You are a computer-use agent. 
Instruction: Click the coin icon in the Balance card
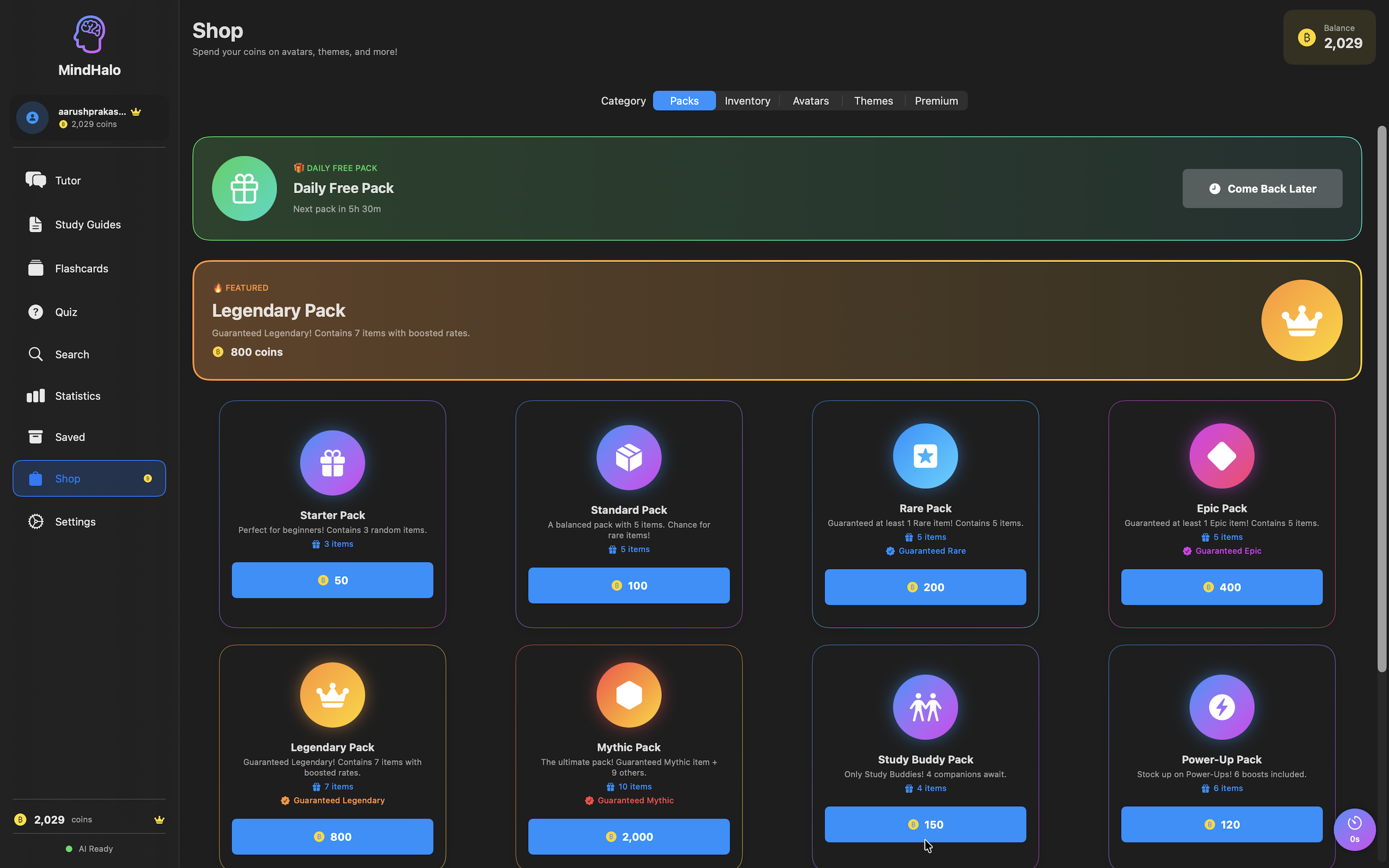tap(1307, 37)
